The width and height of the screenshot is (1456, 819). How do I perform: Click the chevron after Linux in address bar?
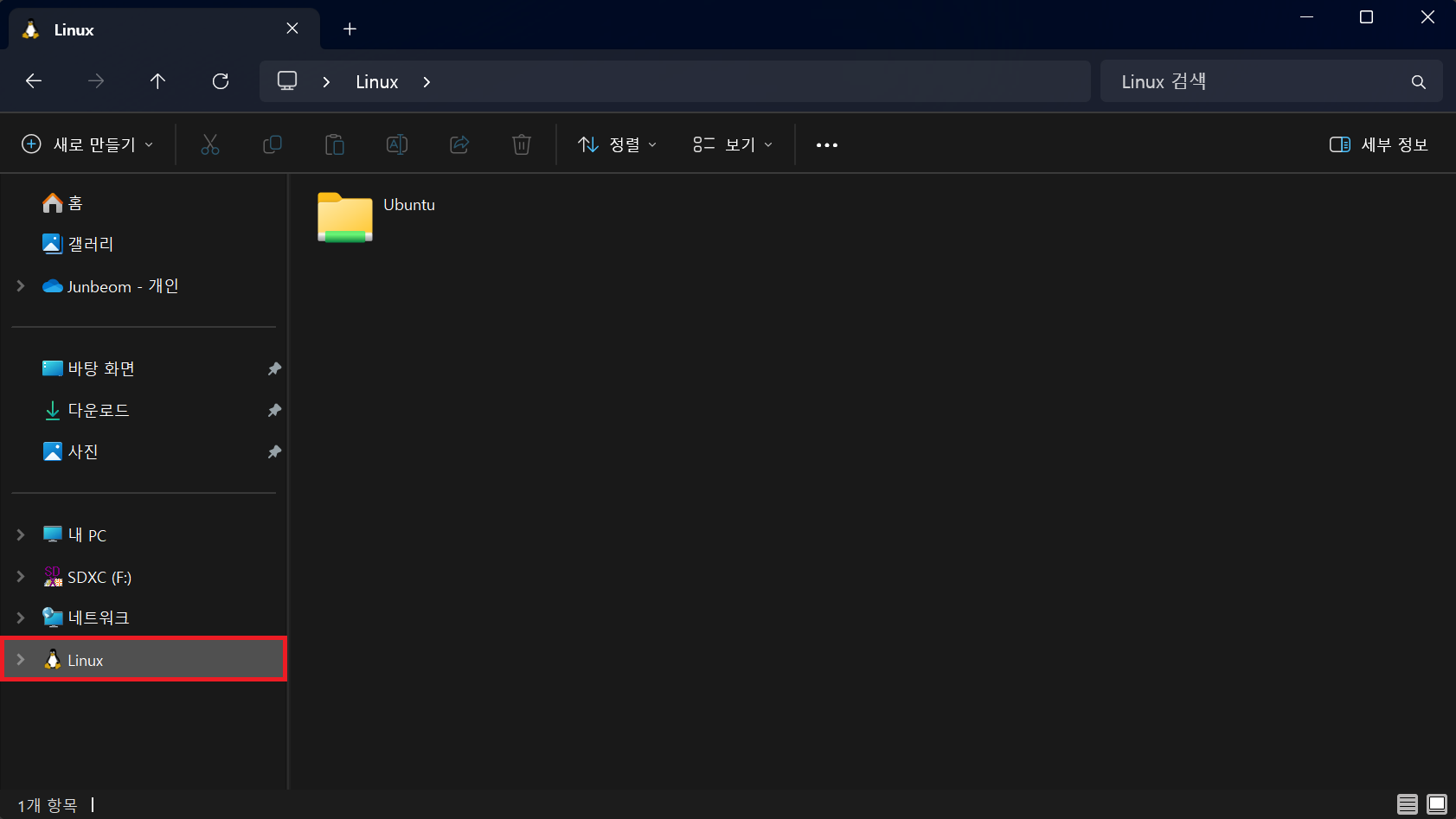427,82
